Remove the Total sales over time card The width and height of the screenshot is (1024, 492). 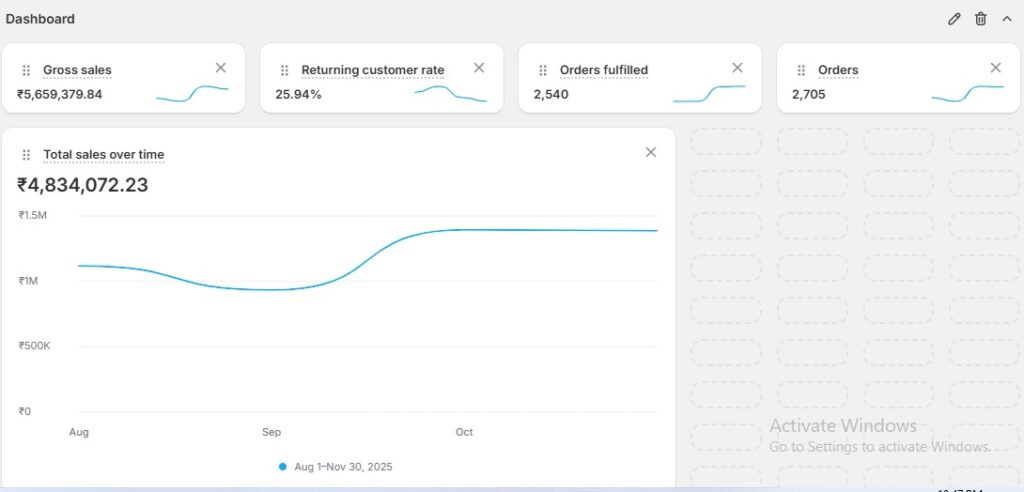(651, 152)
